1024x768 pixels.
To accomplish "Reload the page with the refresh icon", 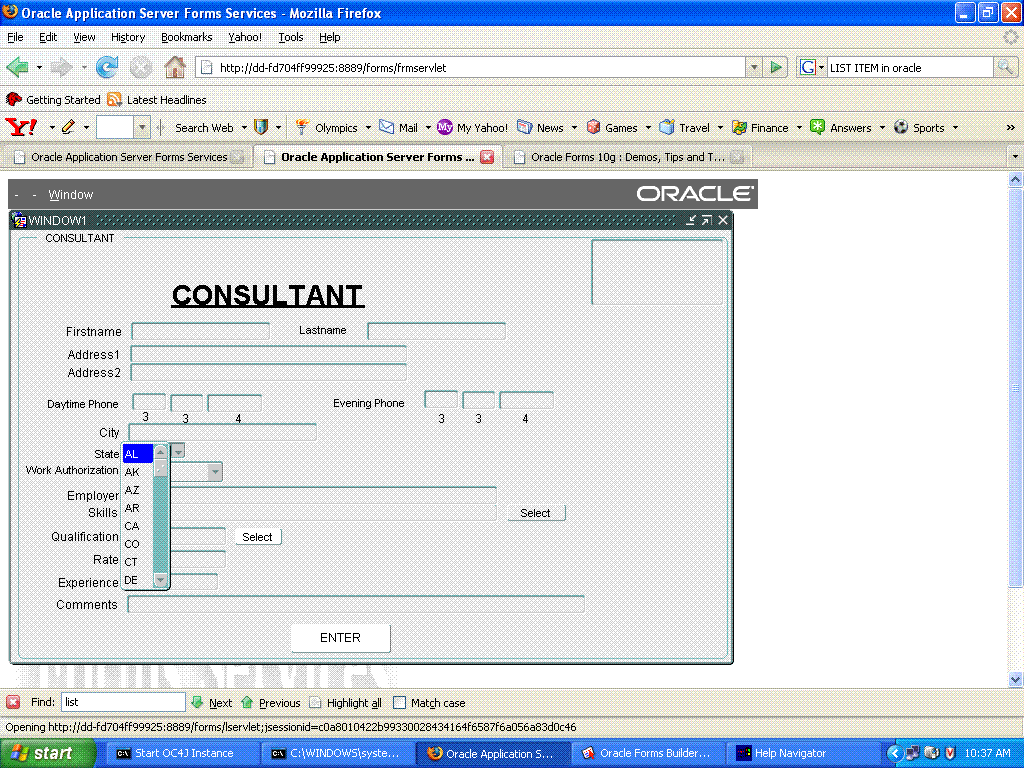I will coord(107,67).
